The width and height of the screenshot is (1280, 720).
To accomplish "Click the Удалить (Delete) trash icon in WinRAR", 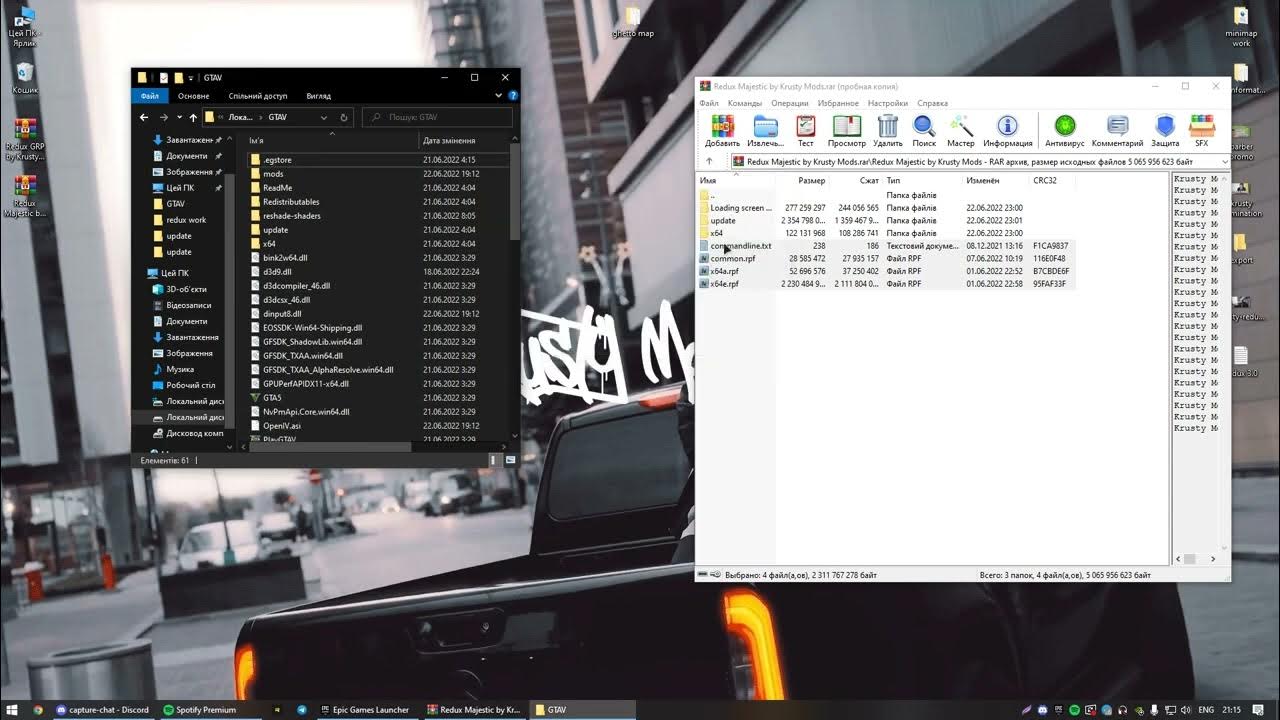I will (888, 130).
